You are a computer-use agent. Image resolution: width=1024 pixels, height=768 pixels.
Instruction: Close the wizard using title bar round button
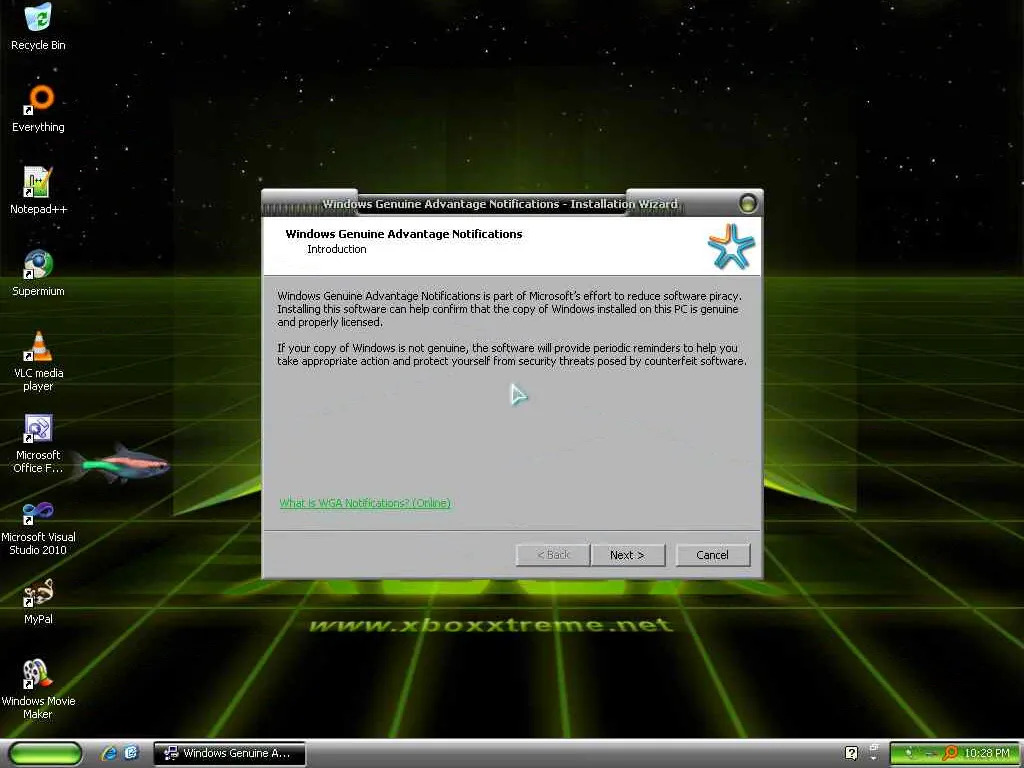(748, 204)
